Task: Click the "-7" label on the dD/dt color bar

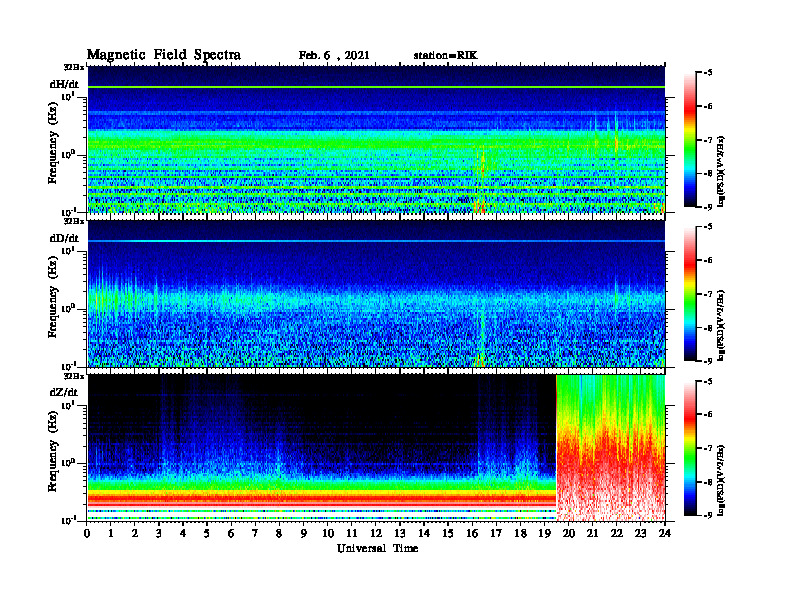Action: (708, 294)
